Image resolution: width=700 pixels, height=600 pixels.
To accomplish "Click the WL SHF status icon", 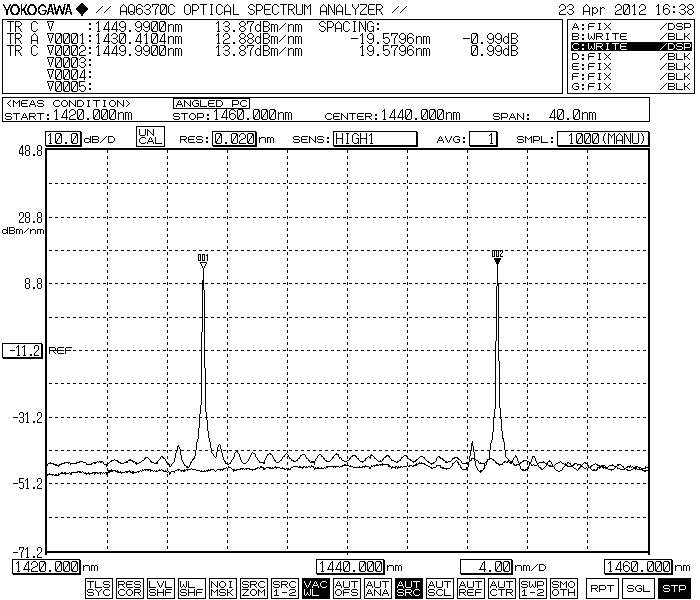I will [192, 588].
